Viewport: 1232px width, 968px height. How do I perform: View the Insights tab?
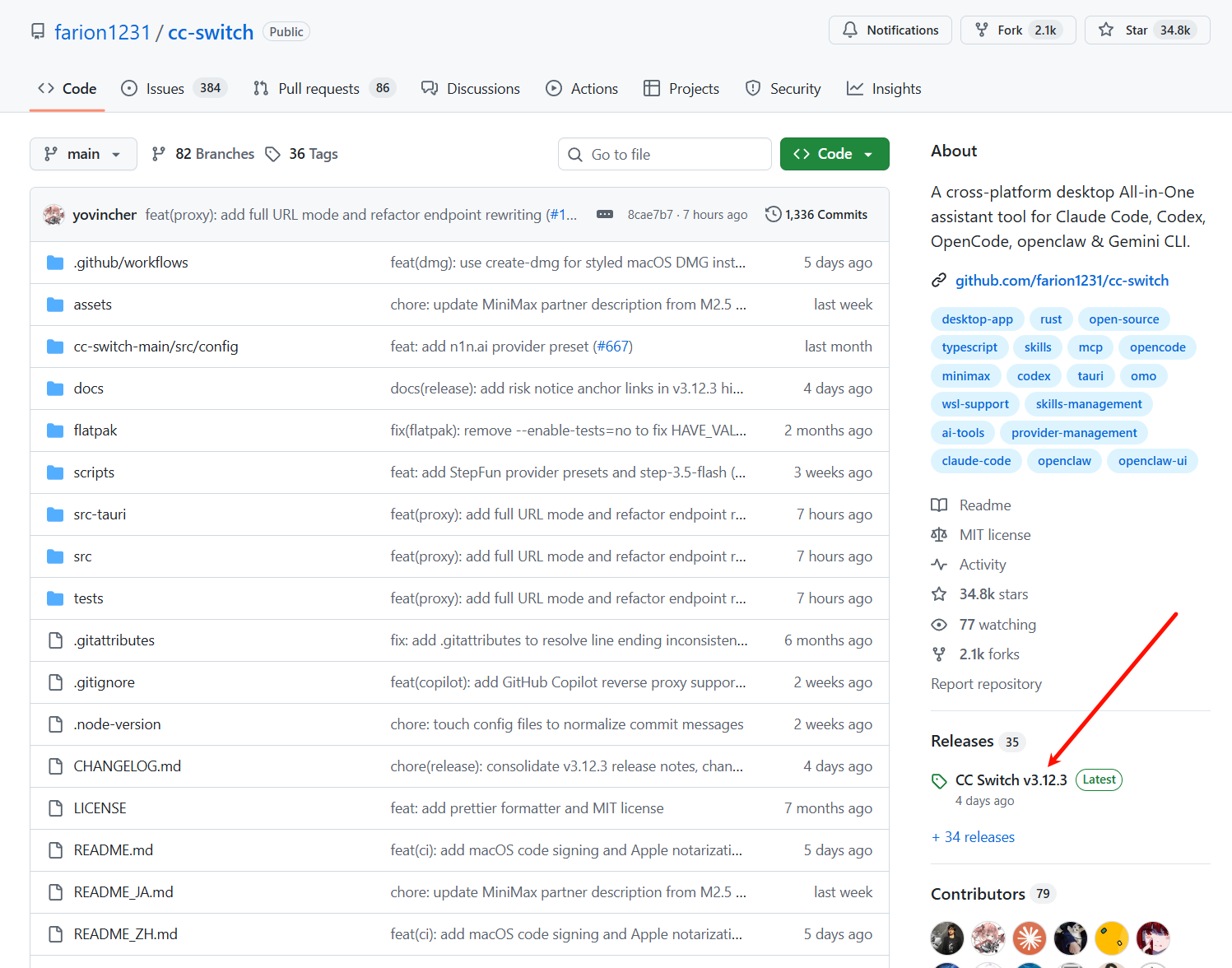point(884,88)
